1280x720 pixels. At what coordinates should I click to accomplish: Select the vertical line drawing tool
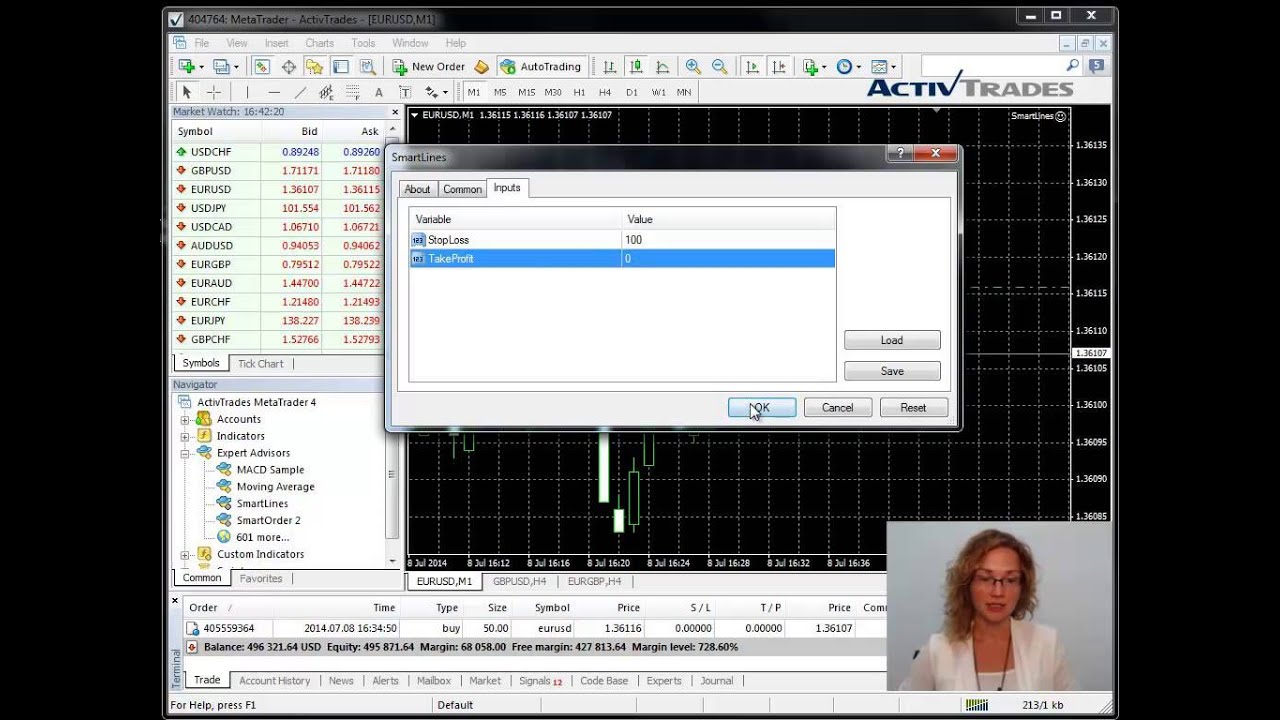247,92
